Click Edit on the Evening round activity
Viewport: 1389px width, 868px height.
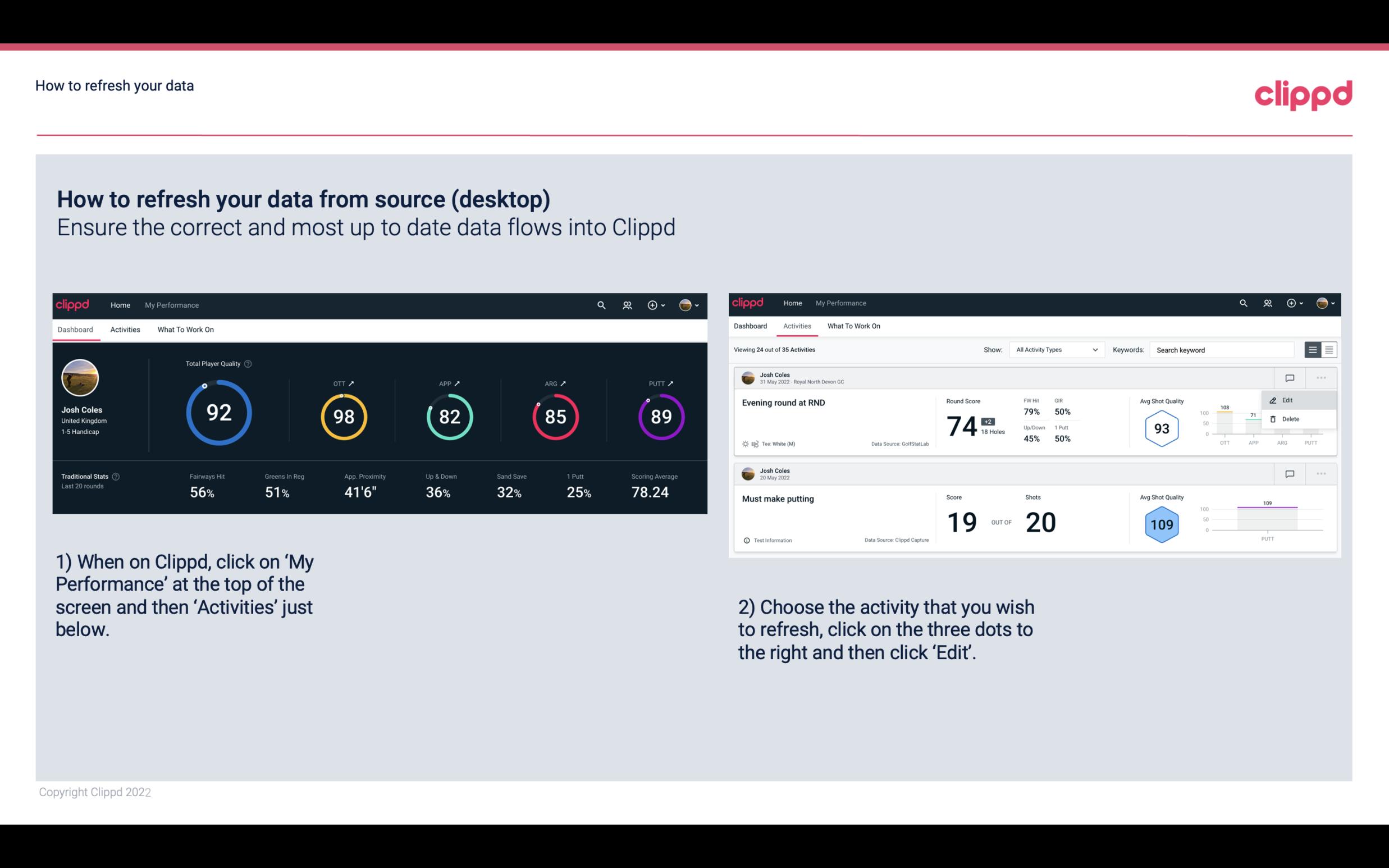pos(1287,400)
